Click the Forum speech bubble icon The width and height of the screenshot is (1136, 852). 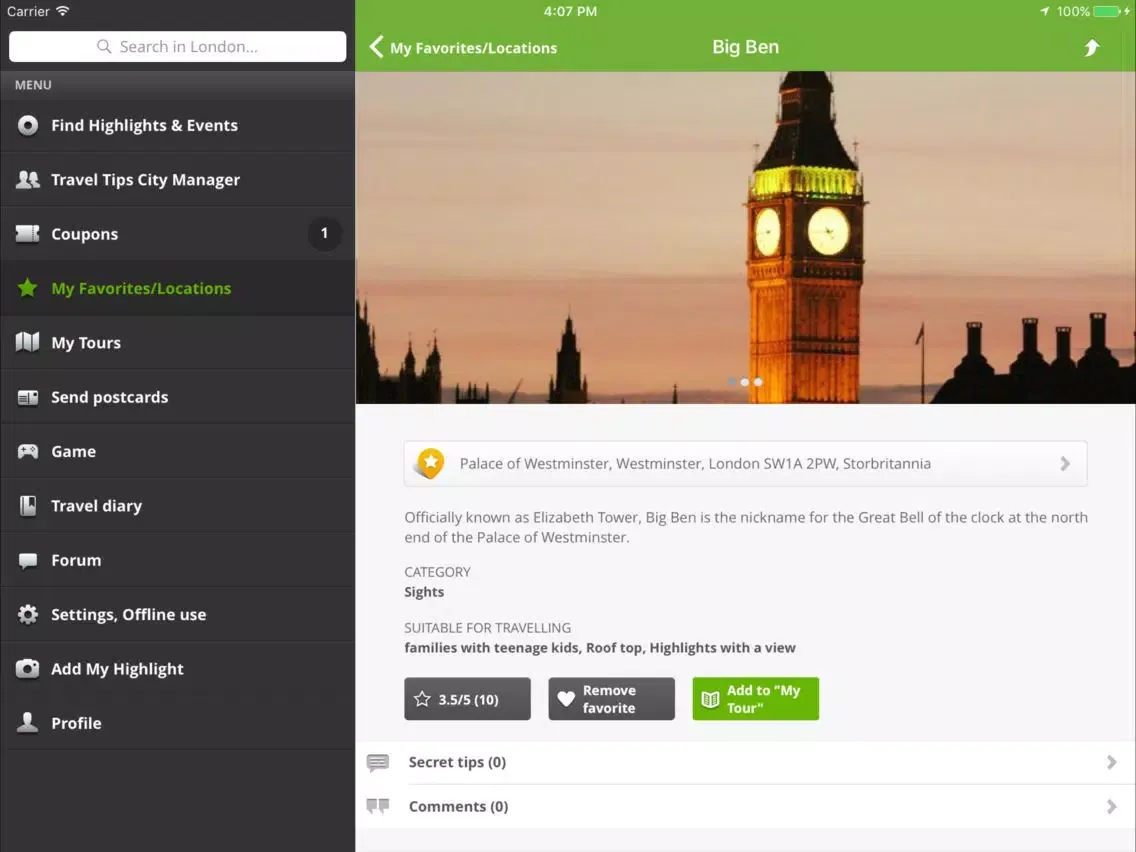coord(28,561)
